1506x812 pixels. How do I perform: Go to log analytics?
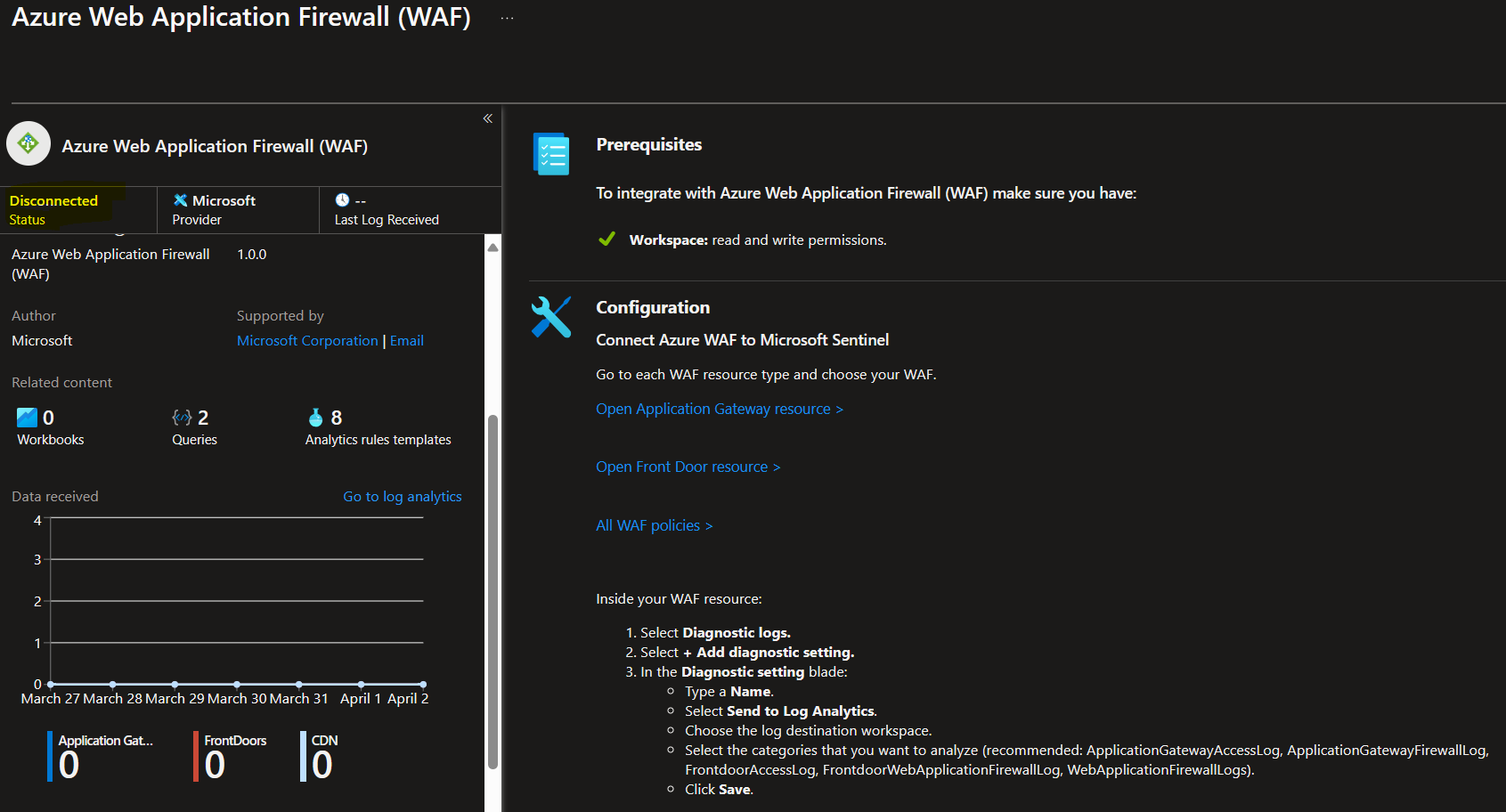(x=403, y=497)
